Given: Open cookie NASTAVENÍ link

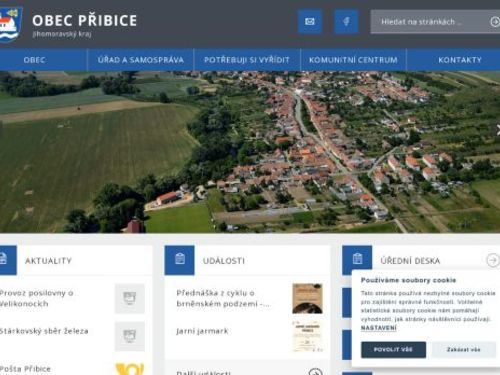Looking at the screenshot, I should 379,328.
